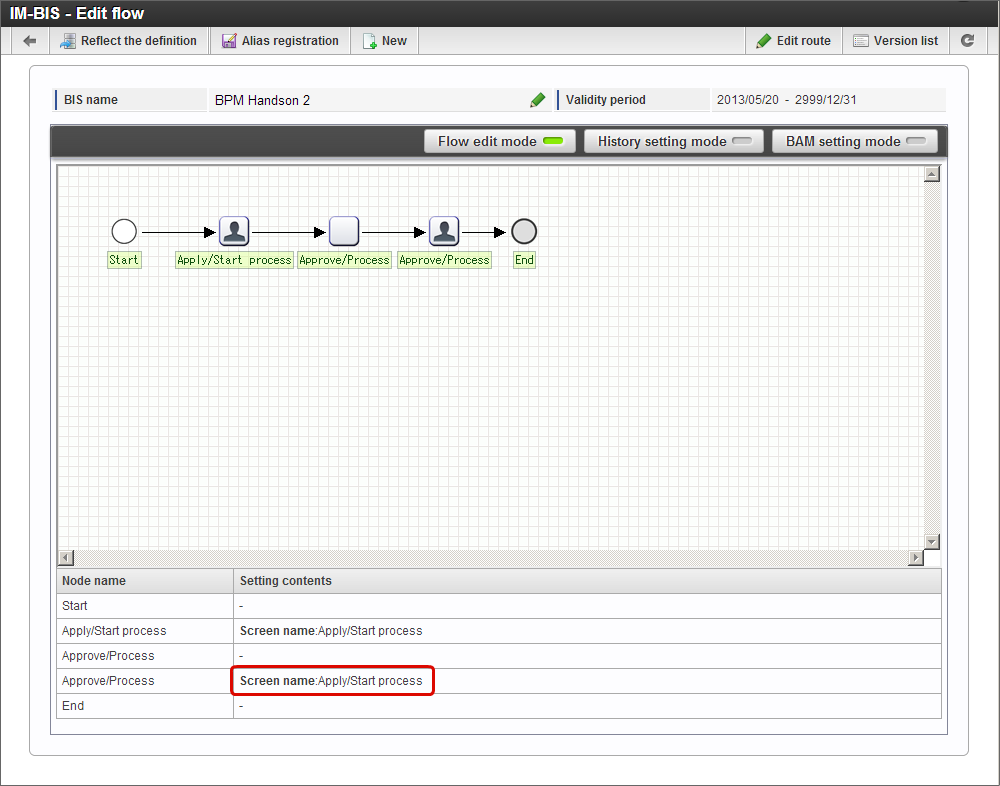Open the Version list
Image resolution: width=1000 pixels, height=786 pixels.
[x=896, y=41]
